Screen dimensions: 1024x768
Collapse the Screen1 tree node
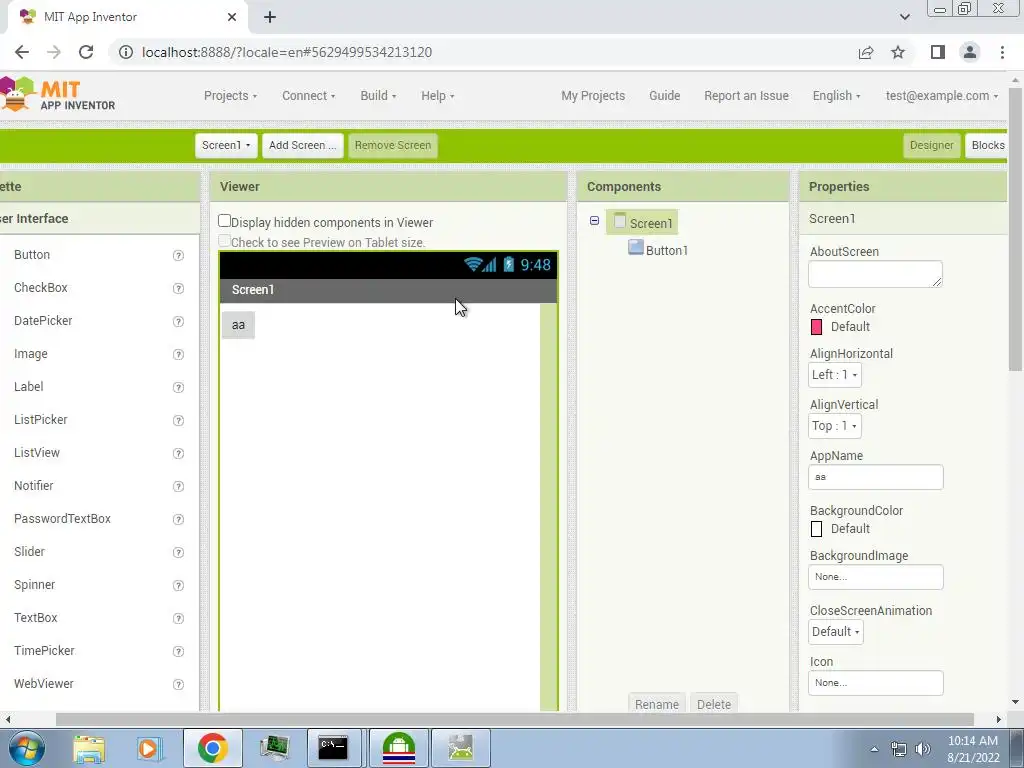594,221
